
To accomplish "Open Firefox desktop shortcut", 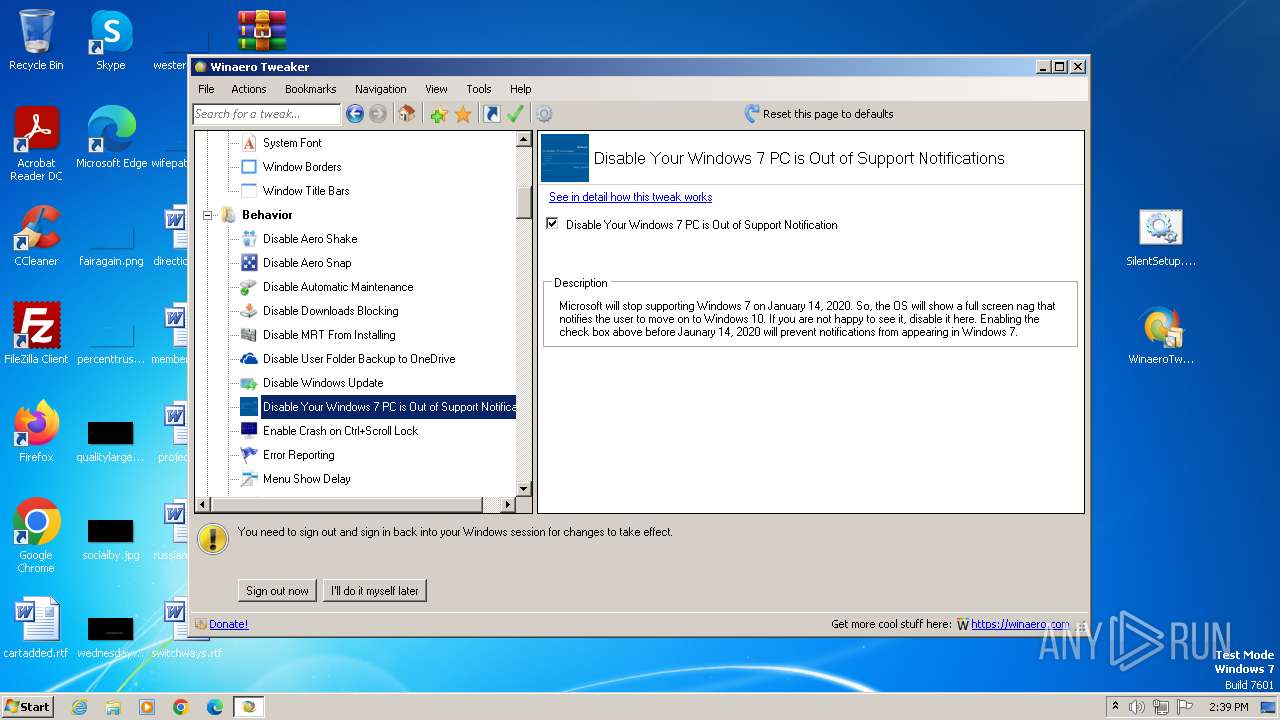I will coord(36,431).
